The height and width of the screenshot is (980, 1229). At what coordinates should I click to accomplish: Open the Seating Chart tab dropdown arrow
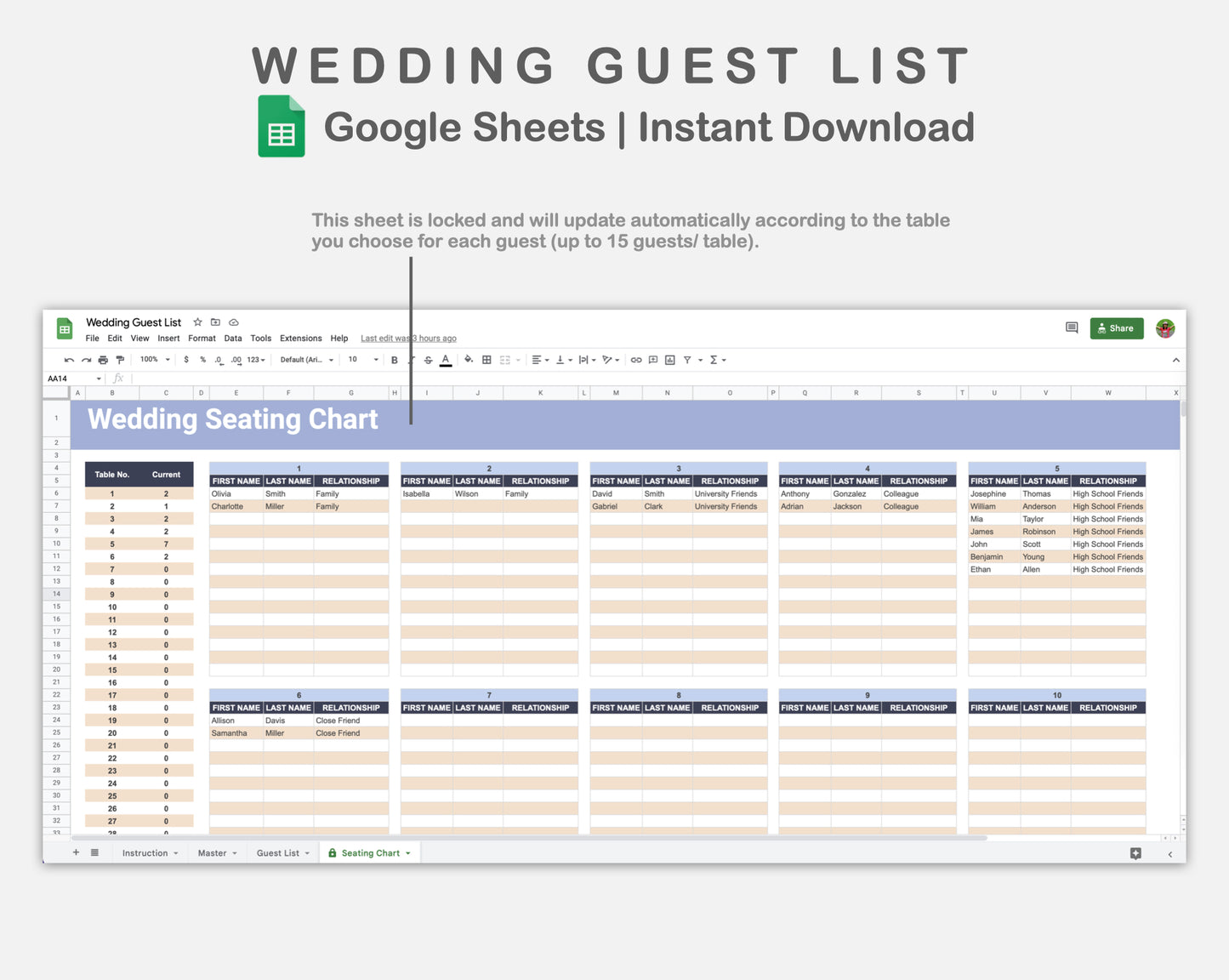pyautogui.click(x=408, y=852)
